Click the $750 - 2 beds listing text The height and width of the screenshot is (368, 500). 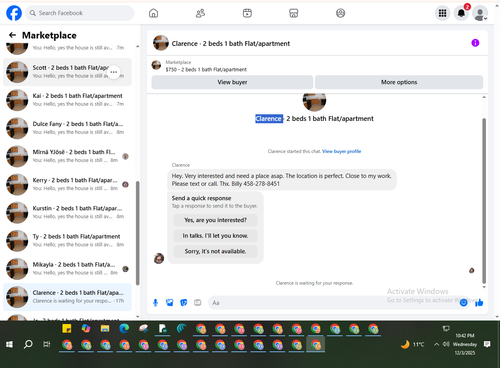[206, 70]
